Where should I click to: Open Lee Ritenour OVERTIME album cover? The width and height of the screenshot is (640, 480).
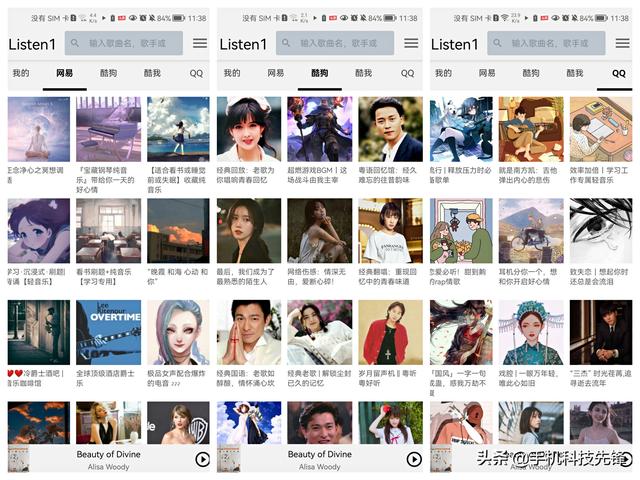point(109,332)
